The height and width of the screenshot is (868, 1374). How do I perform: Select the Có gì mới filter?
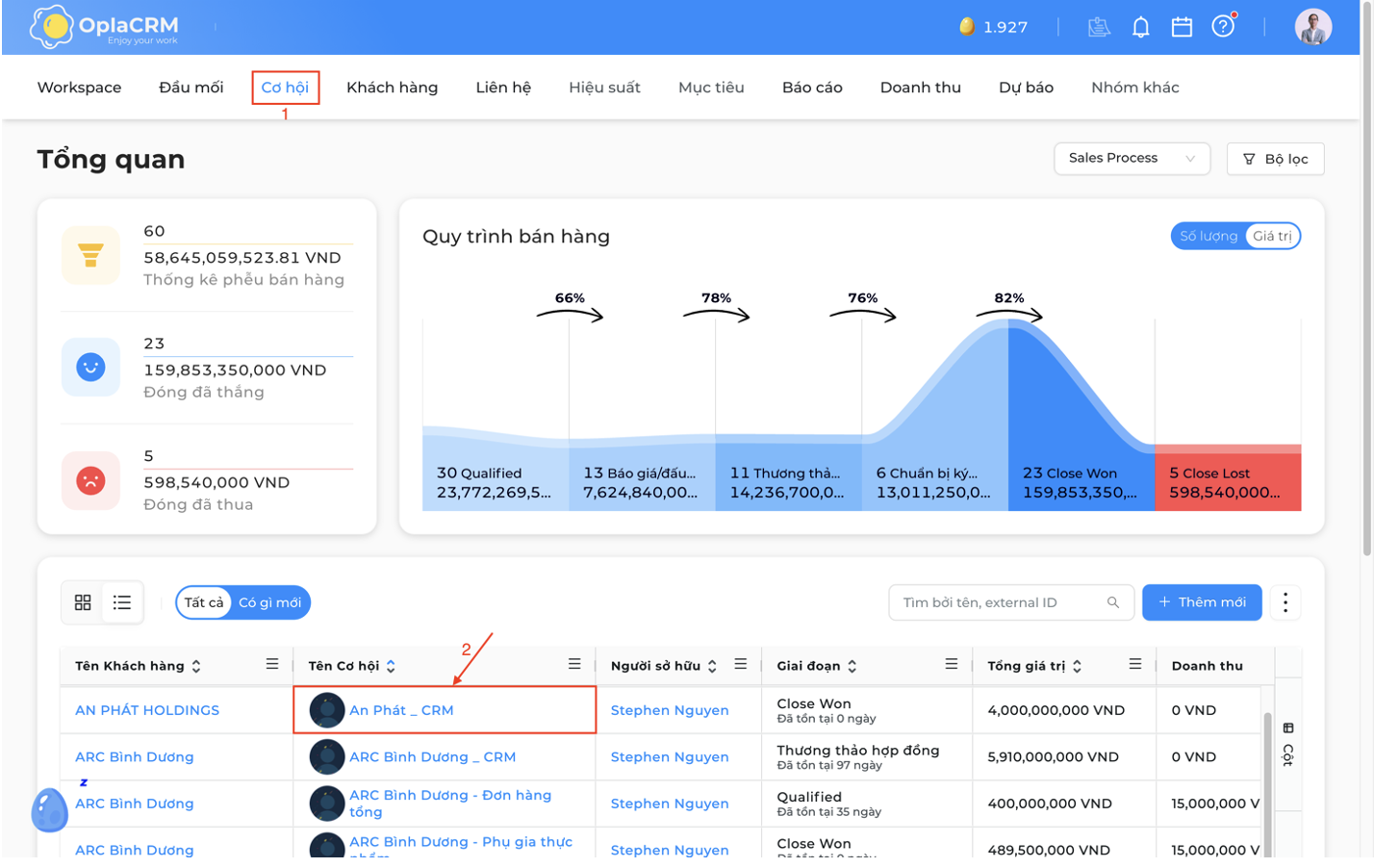click(x=269, y=602)
